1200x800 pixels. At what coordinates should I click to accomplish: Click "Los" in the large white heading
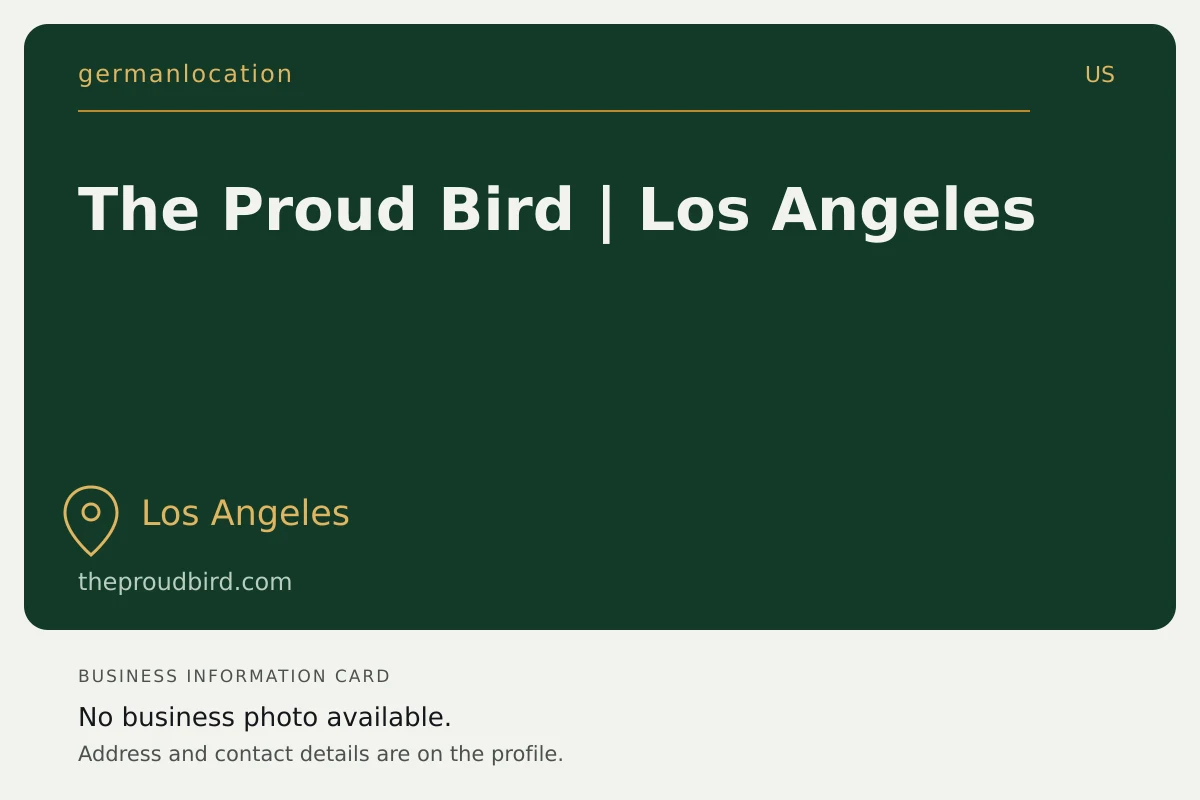click(x=694, y=210)
